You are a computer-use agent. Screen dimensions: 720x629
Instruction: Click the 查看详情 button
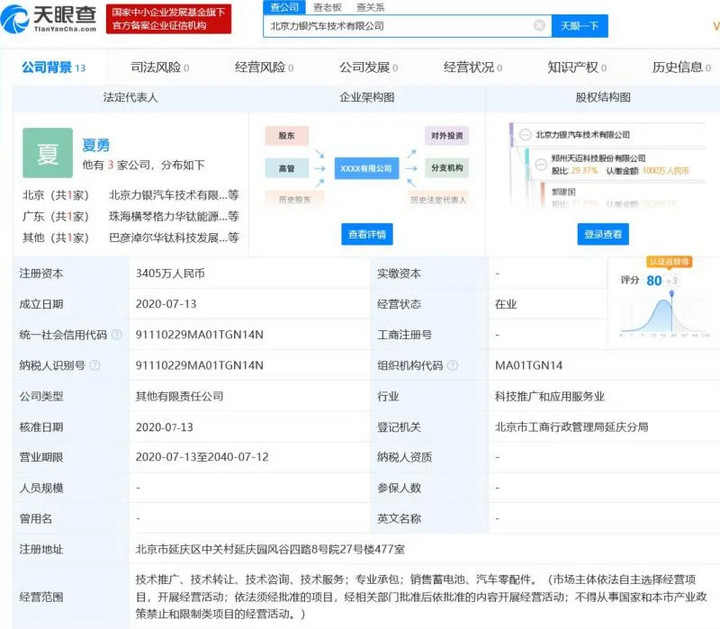367,234
